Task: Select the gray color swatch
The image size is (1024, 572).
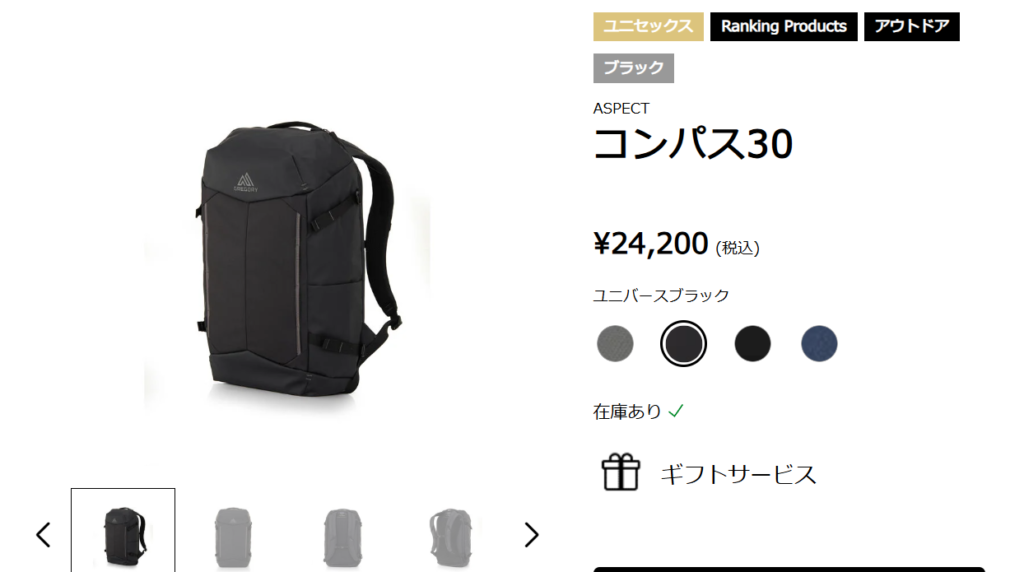Action: 615,343
